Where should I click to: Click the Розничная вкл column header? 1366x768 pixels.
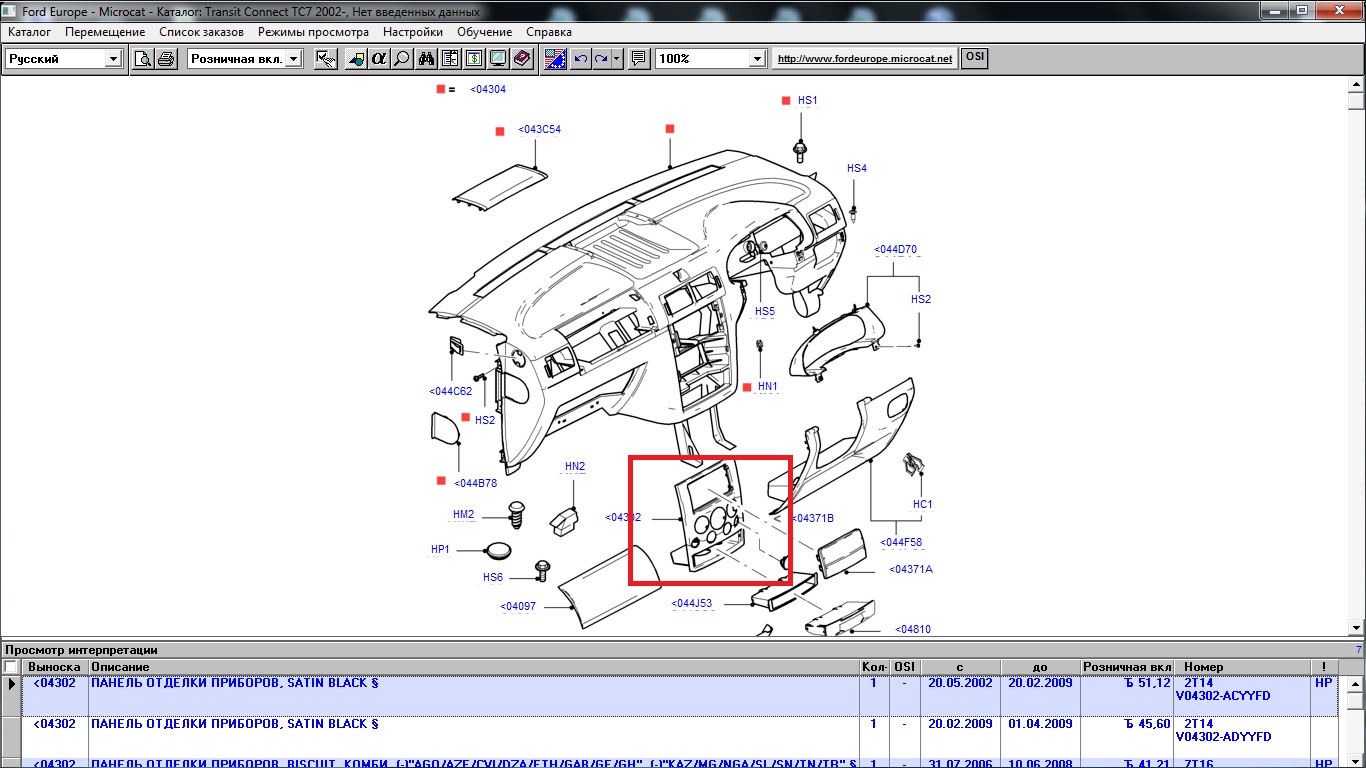point(1127,667)
